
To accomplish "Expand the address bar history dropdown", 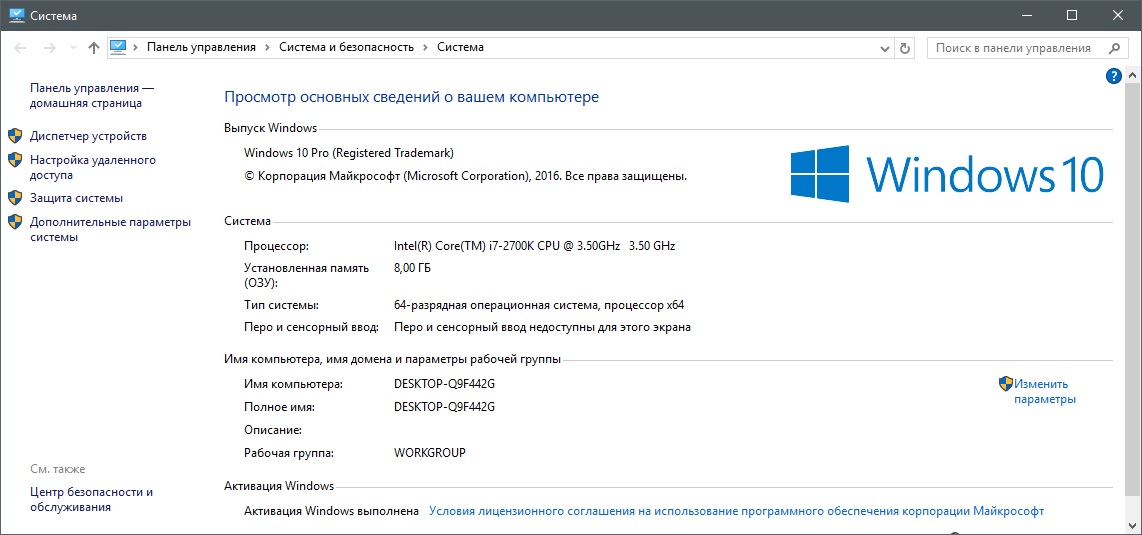I will (x=884, y=48).
